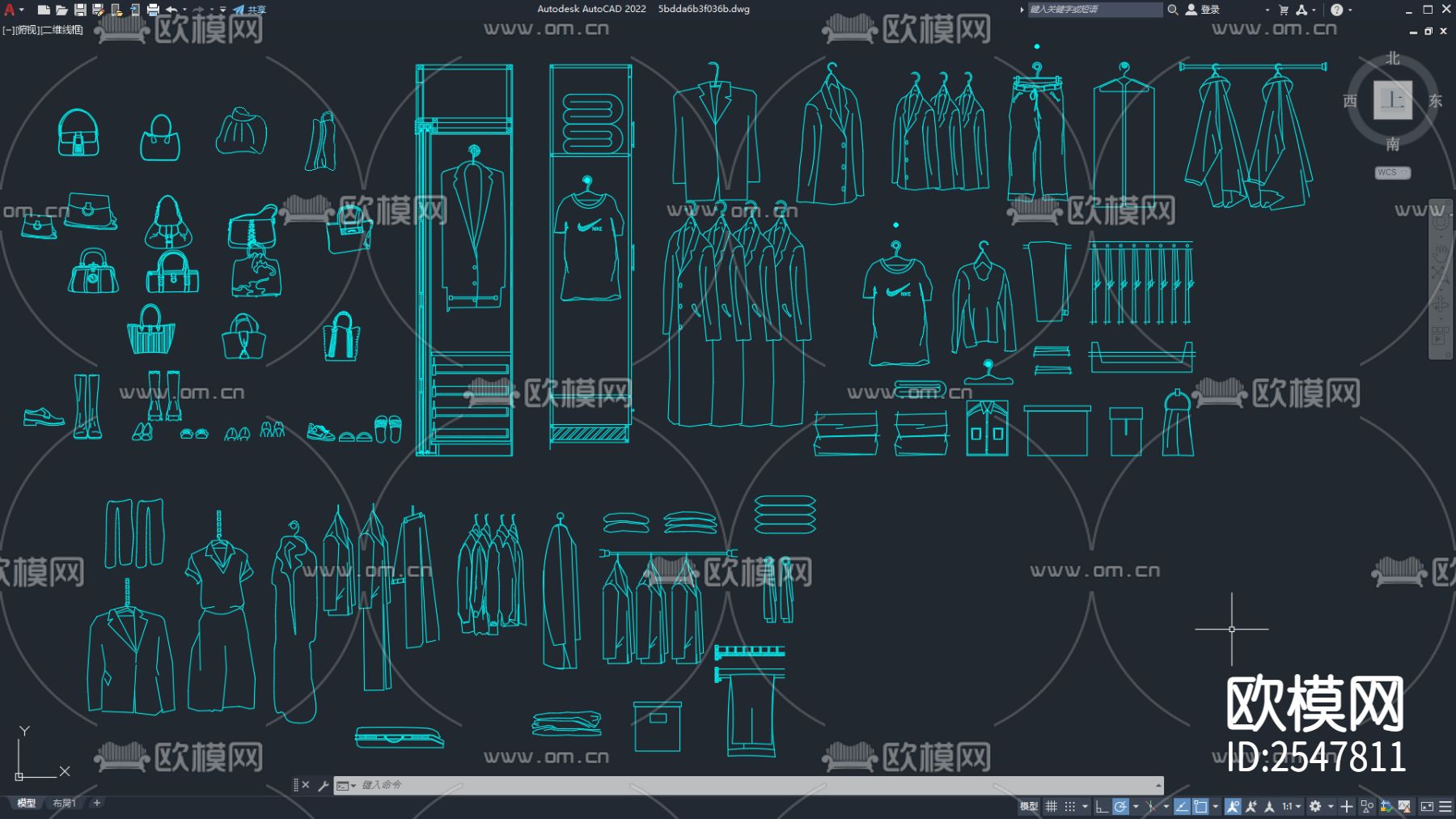Click Save to Web and Mobile icon
The height and width of the screenshot is (819, 1456).
click(134, 10)
